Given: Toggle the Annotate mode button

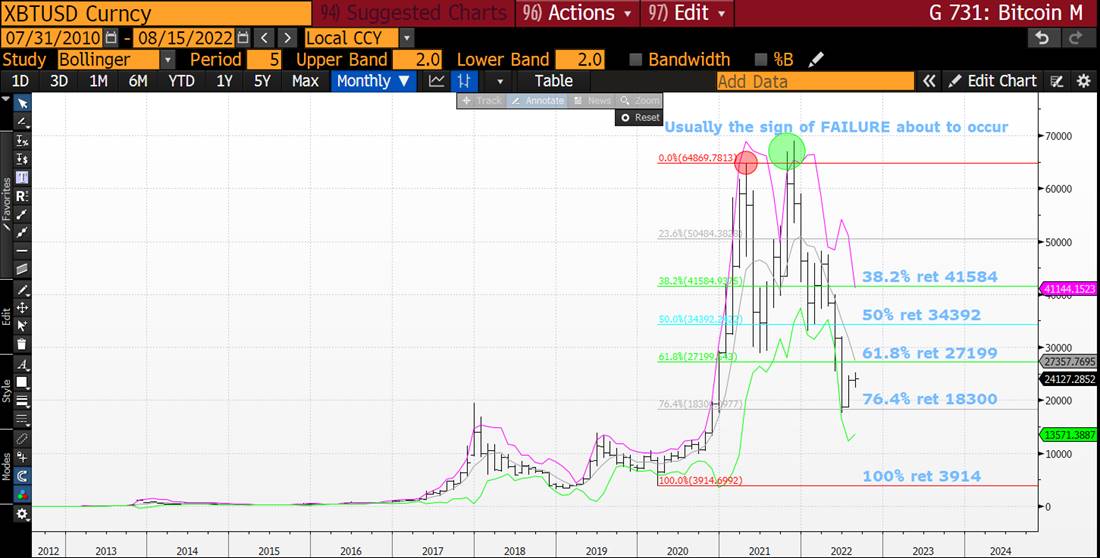Looking at the screenshot, I should click(x=537, y=101).
